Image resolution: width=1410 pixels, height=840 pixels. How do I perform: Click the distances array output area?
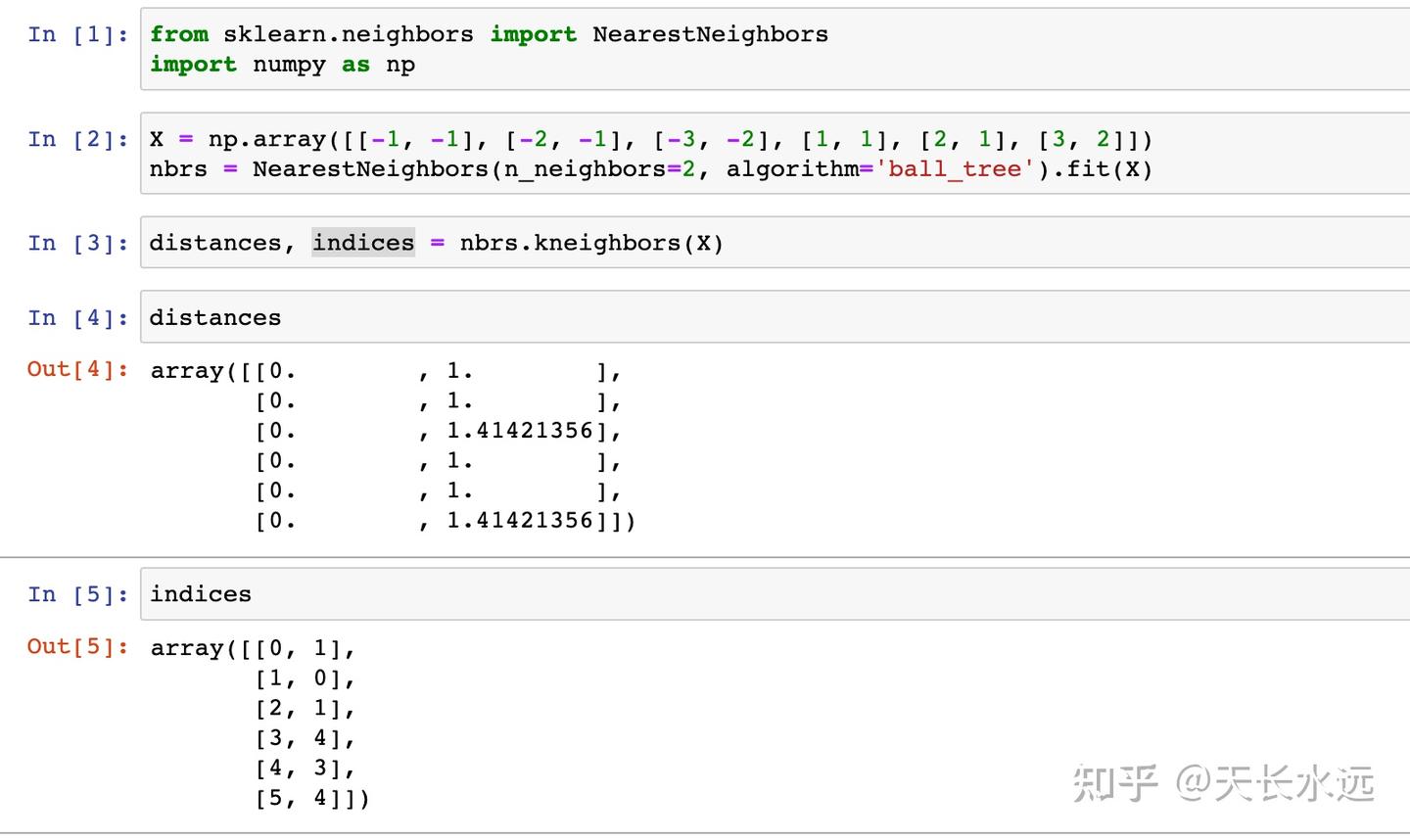coord(392,445)
